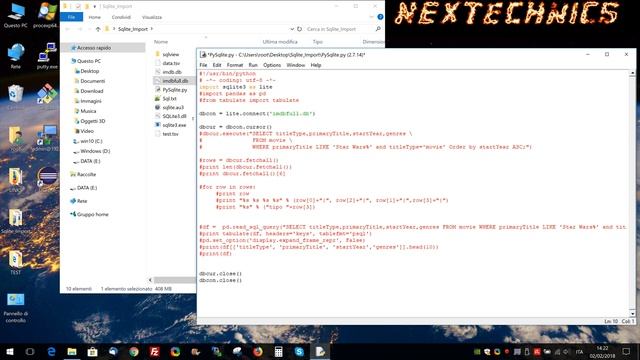Open Task View on the taskbar

point(30,351)
